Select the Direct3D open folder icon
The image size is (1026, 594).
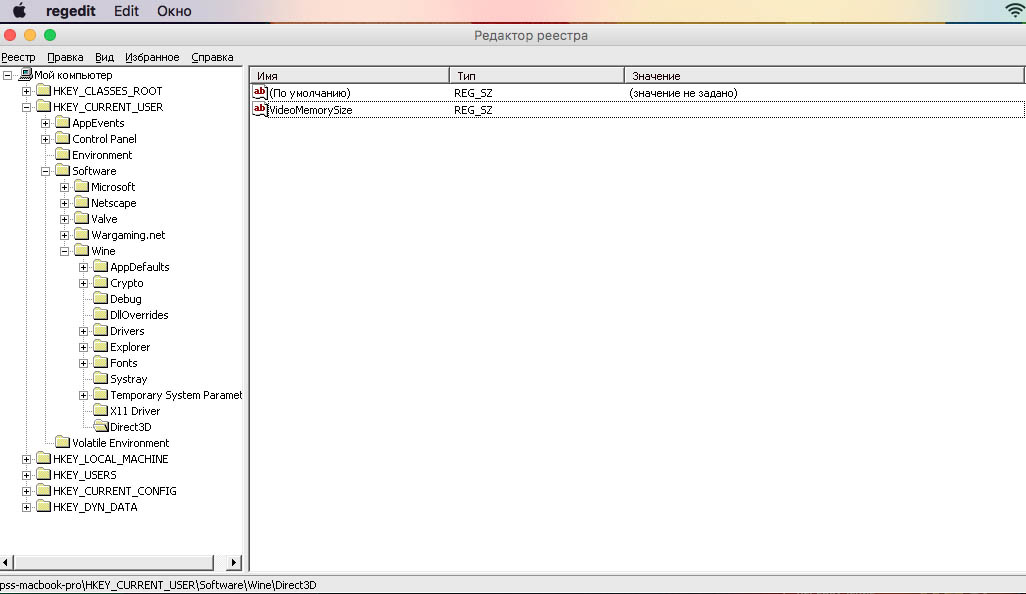click(x=100, y=427)
